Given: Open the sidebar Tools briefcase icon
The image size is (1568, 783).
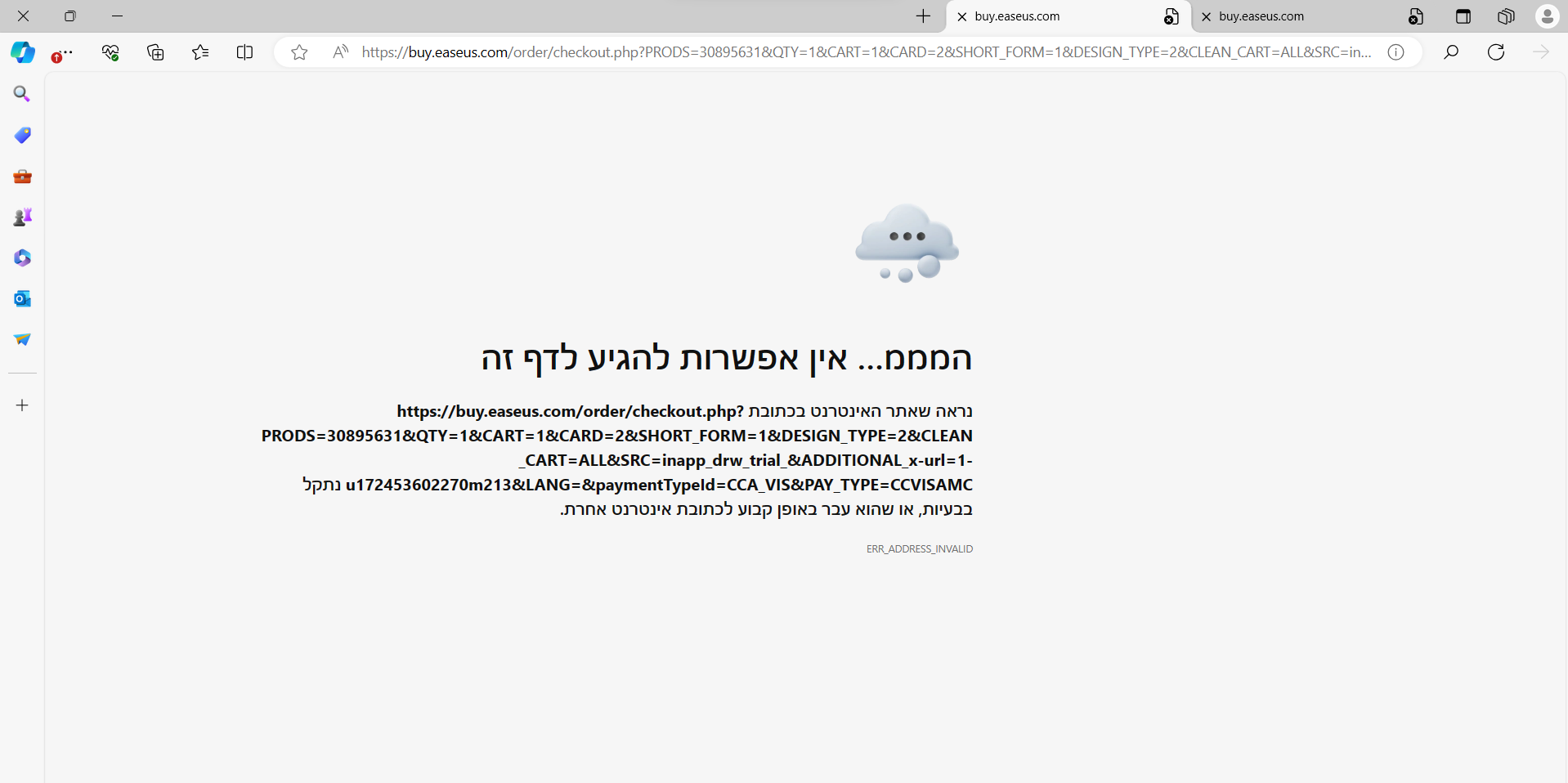Looking at the screenshot, I should click(22, 176).
